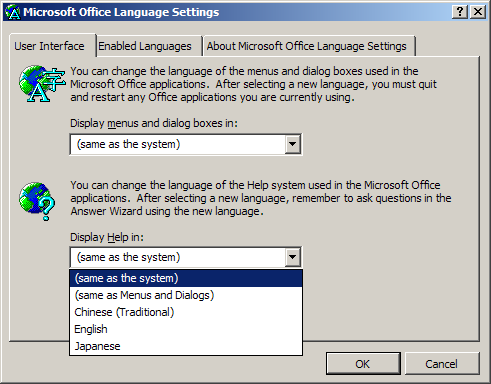Close the Language Settings dialog
This screenshot has width=491, height=384.
478,12
